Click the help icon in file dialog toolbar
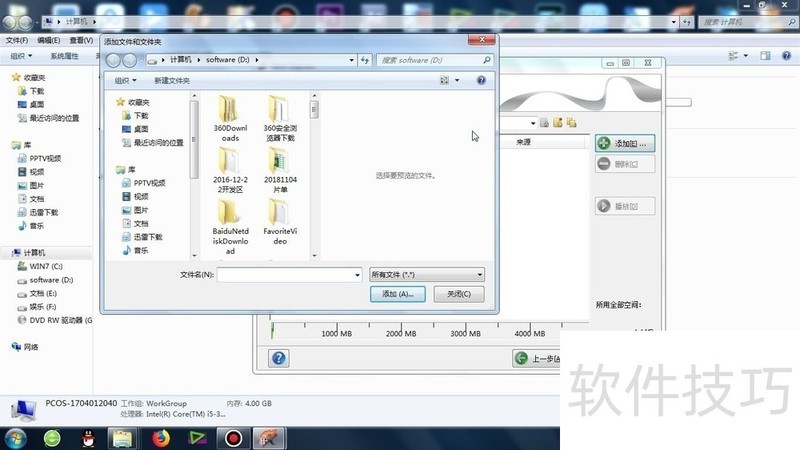This screenshot has height=450, width=800. point(481,80)
